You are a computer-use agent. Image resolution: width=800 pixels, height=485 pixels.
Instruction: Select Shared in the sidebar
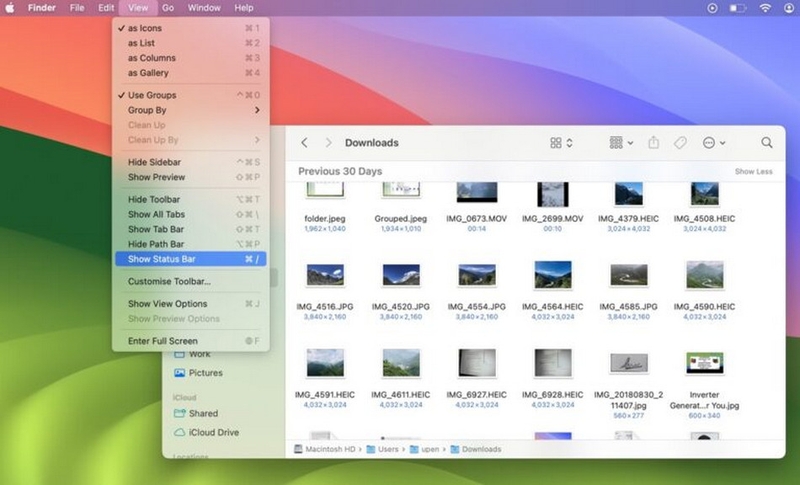(196, 413)
